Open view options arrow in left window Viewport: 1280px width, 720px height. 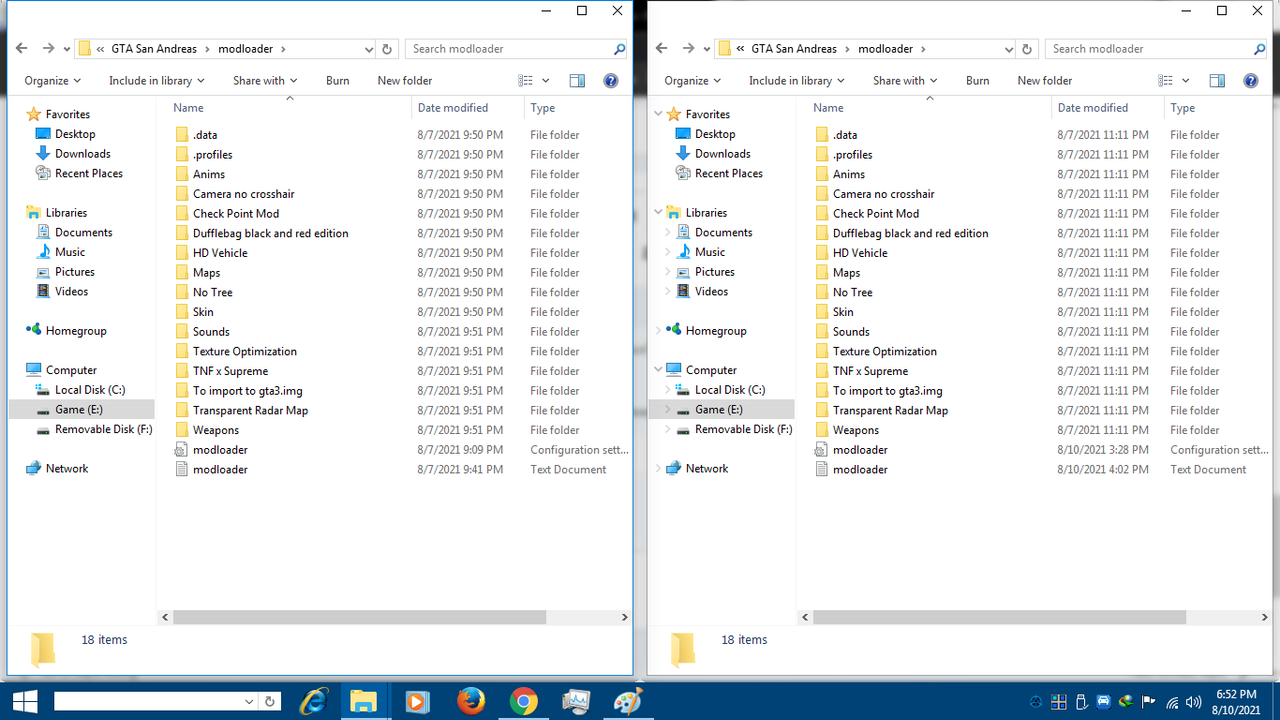pyautogui.click(x=546, y=81)
